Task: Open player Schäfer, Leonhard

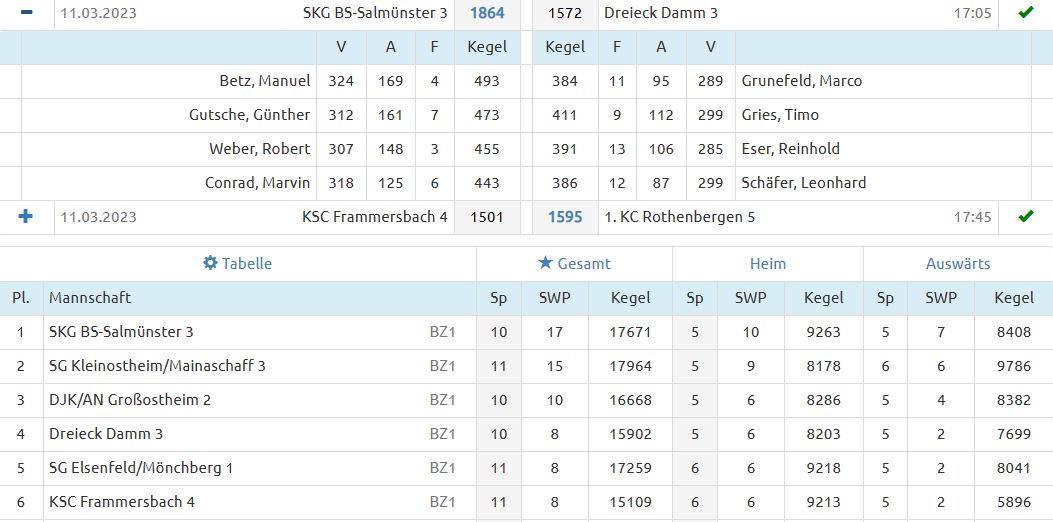Action: coord(804,183)
